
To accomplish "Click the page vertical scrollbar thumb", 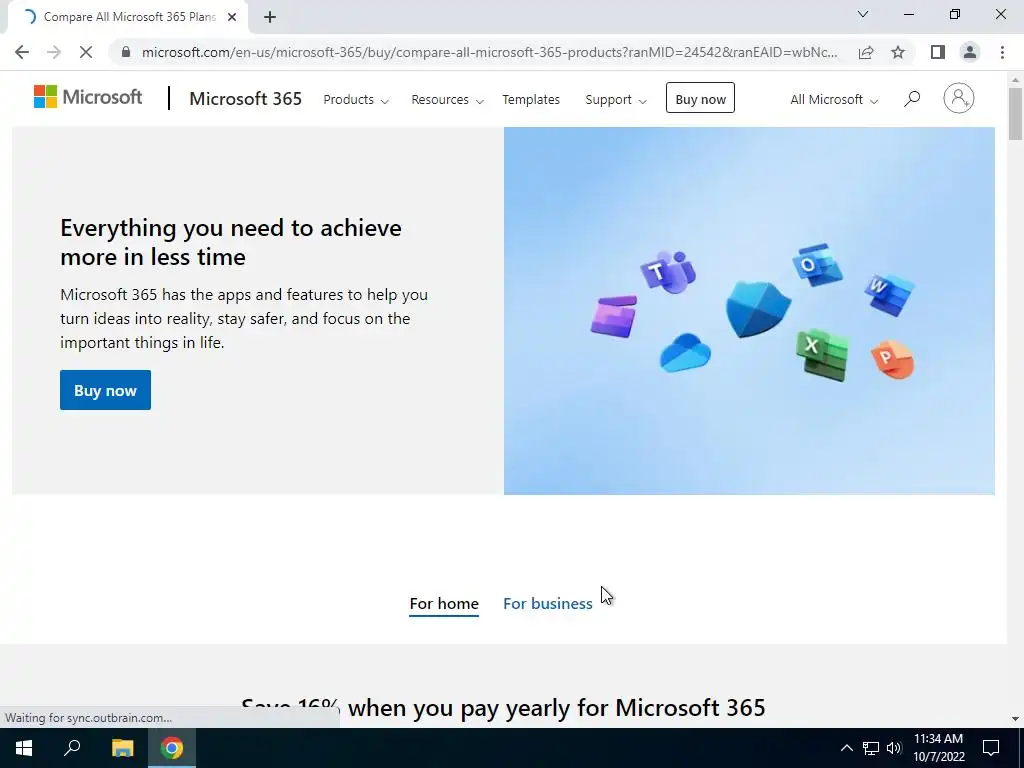I will [x=1015, y=113].
